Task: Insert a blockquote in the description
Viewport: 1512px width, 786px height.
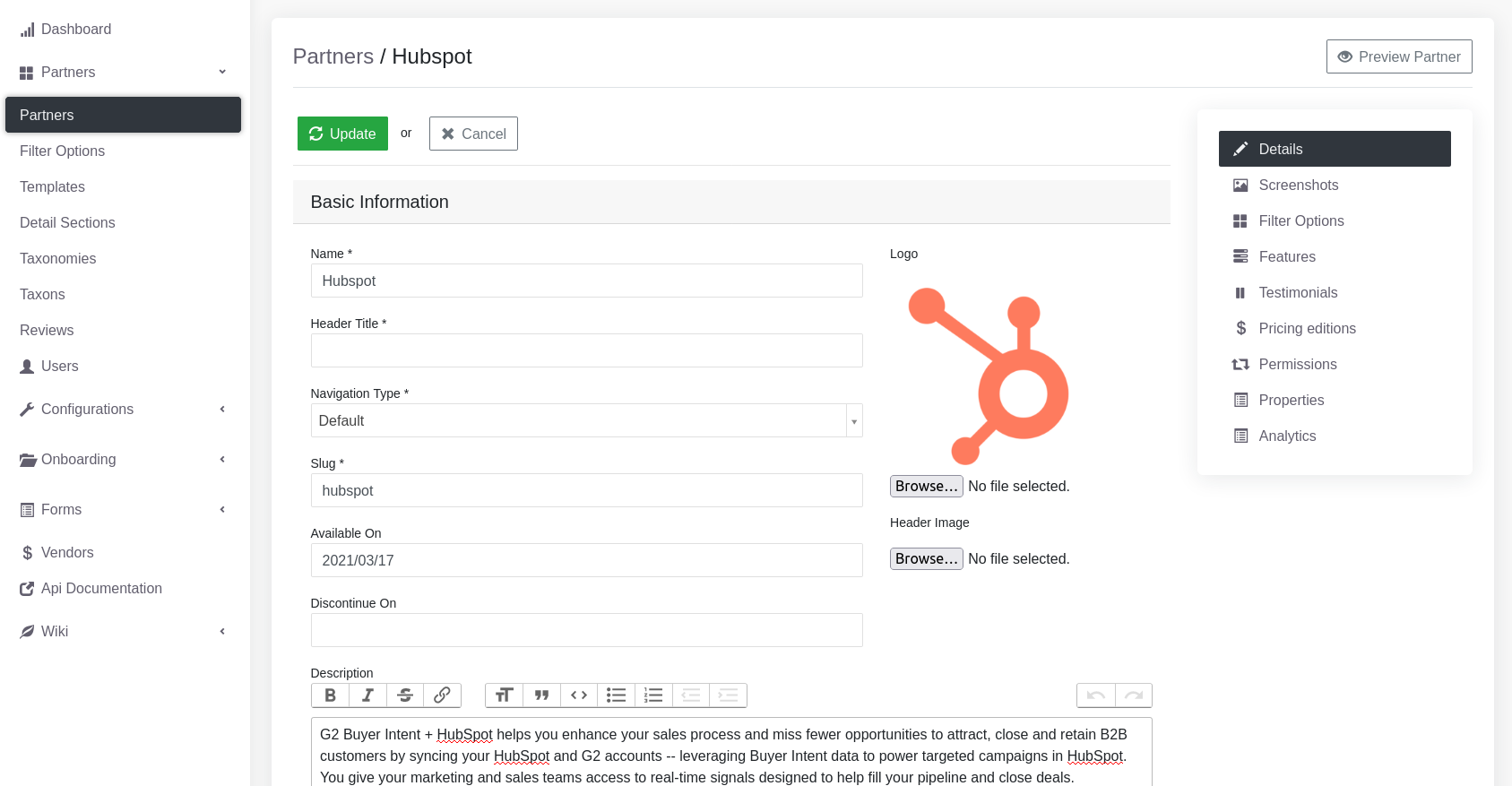Action: 541,695
